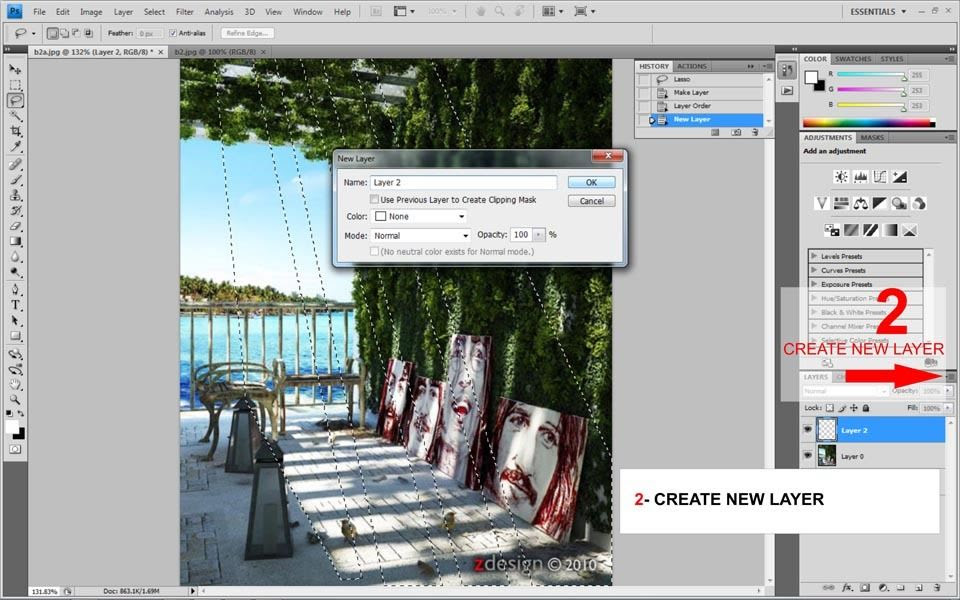Switch to the ACTIONS tab
Viewport: 960px width, 600px height.
click(x=692, y=66)
